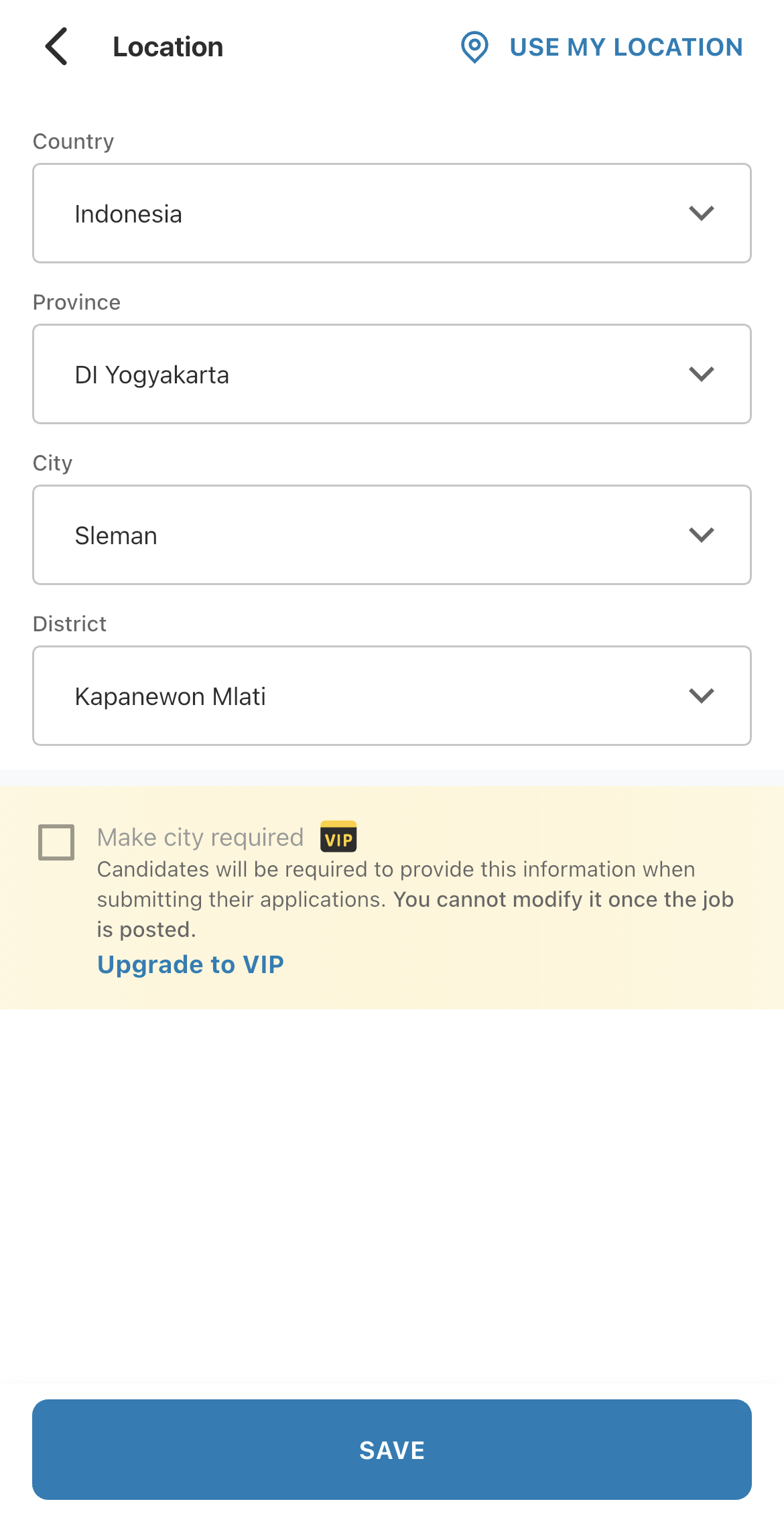Tap the bold cannot-modify warning text
This screenshot has width=784, height=1524.
(x=415, y=914)
